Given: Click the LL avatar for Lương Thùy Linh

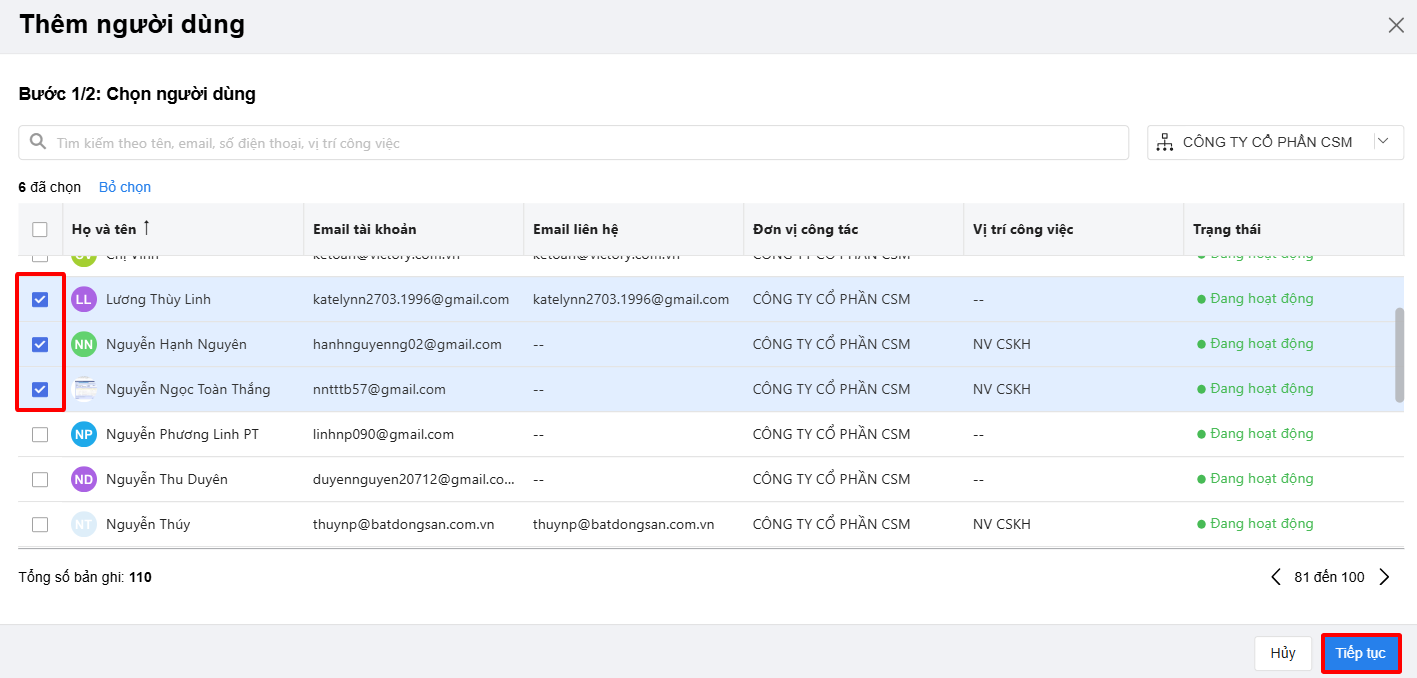Looking at the screenshot, I should (84, 299).
